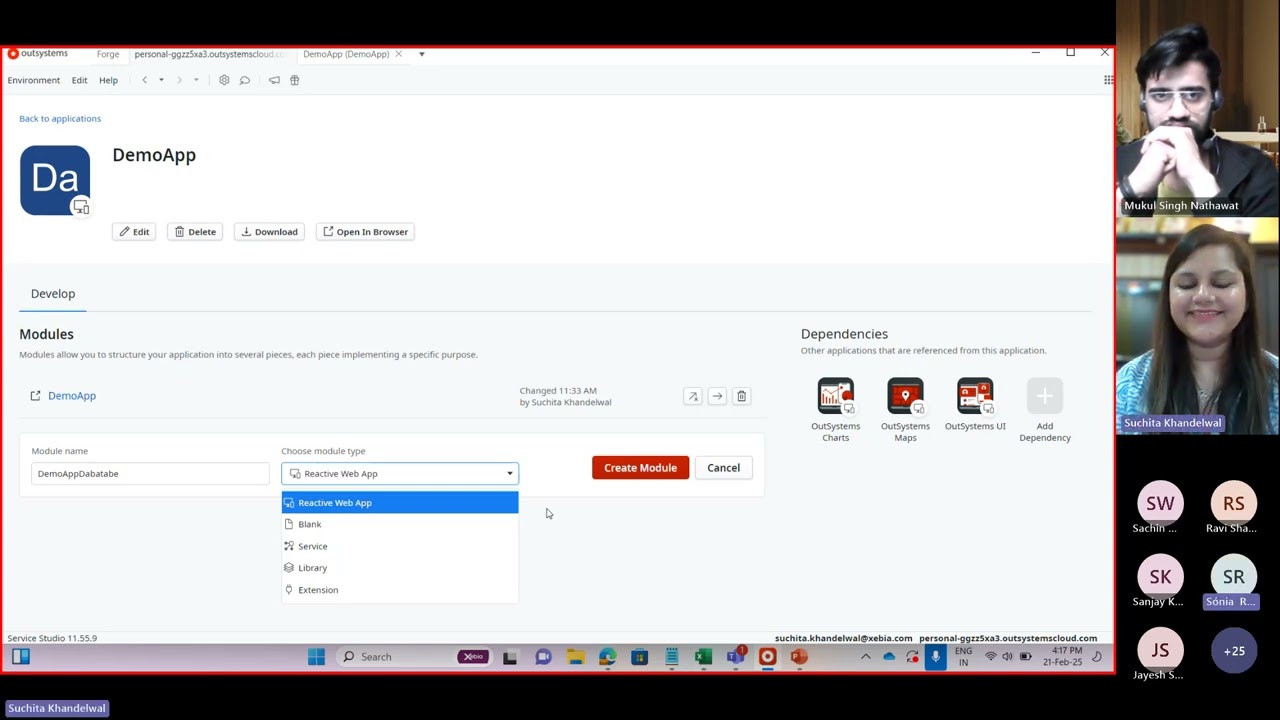The image size is (1280, 720).
Task: Click the delete module trash icon
Action: coord(741,396)
